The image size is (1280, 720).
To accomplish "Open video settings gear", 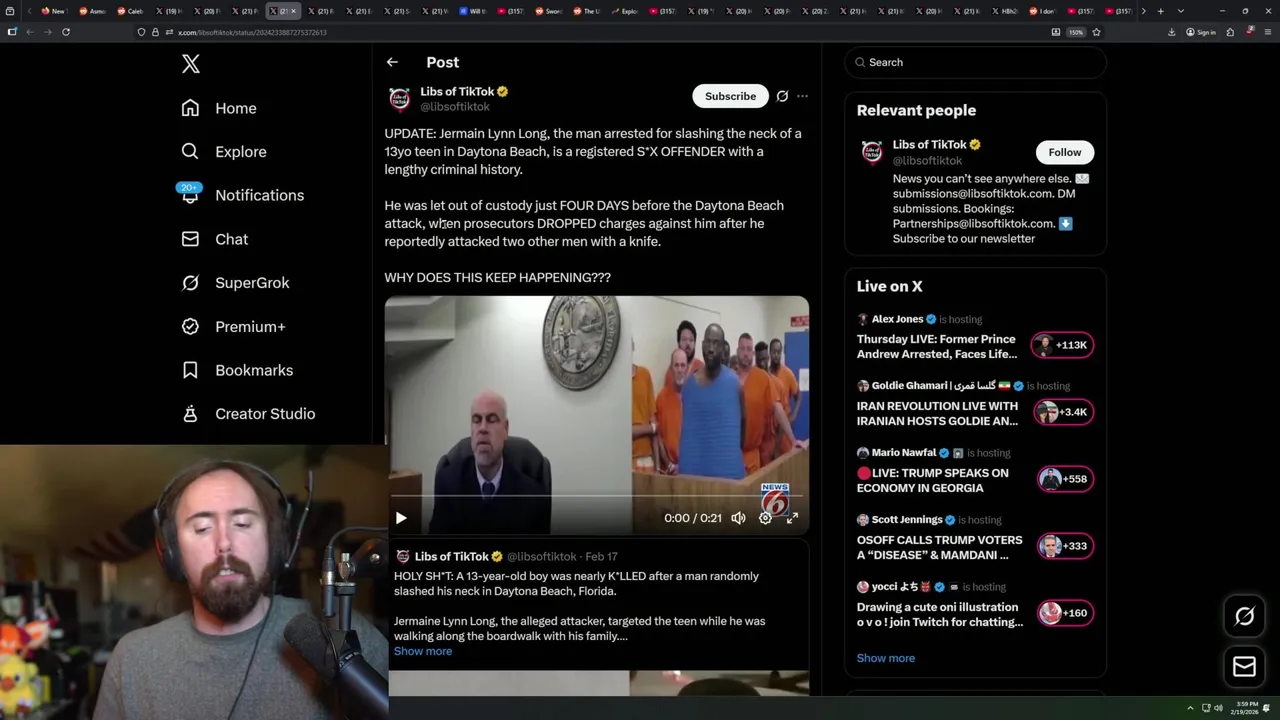I will (x=765, y=518).
